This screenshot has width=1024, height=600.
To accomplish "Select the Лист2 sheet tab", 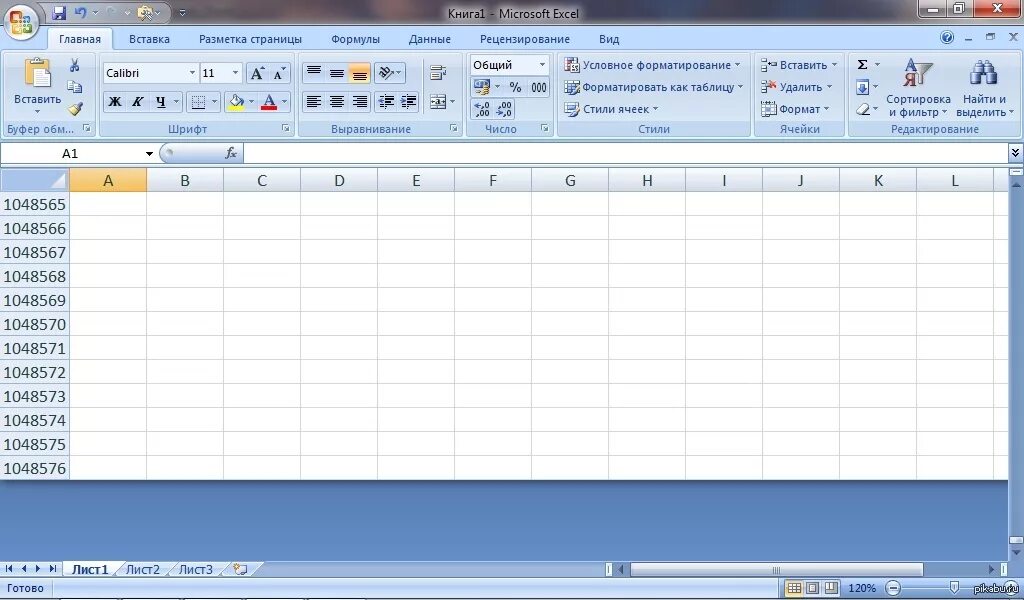I will 142,569.
